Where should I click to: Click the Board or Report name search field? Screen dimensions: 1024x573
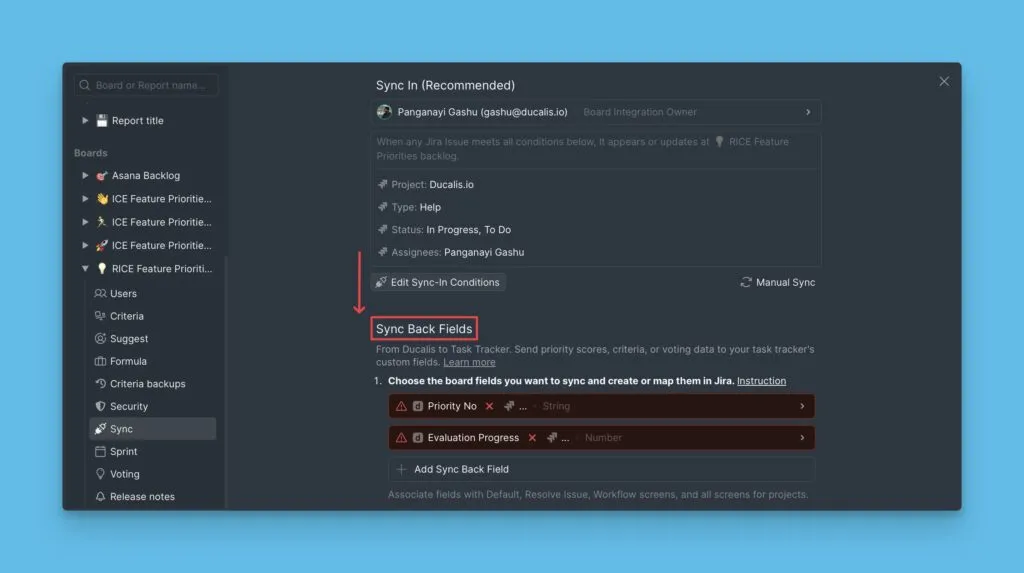[x=150, y=86]
